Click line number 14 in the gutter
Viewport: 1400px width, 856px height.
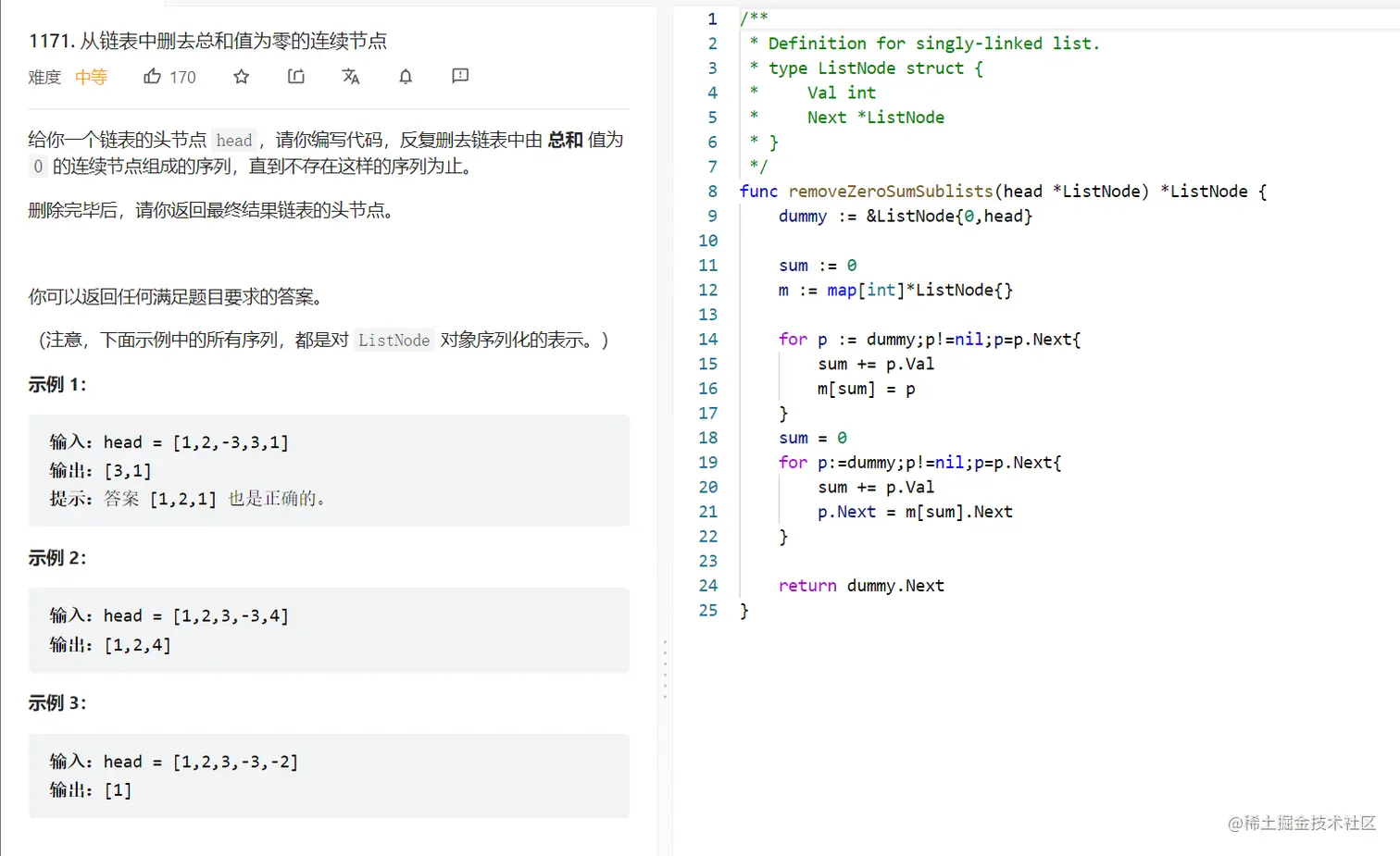click(x=708, y=340)
